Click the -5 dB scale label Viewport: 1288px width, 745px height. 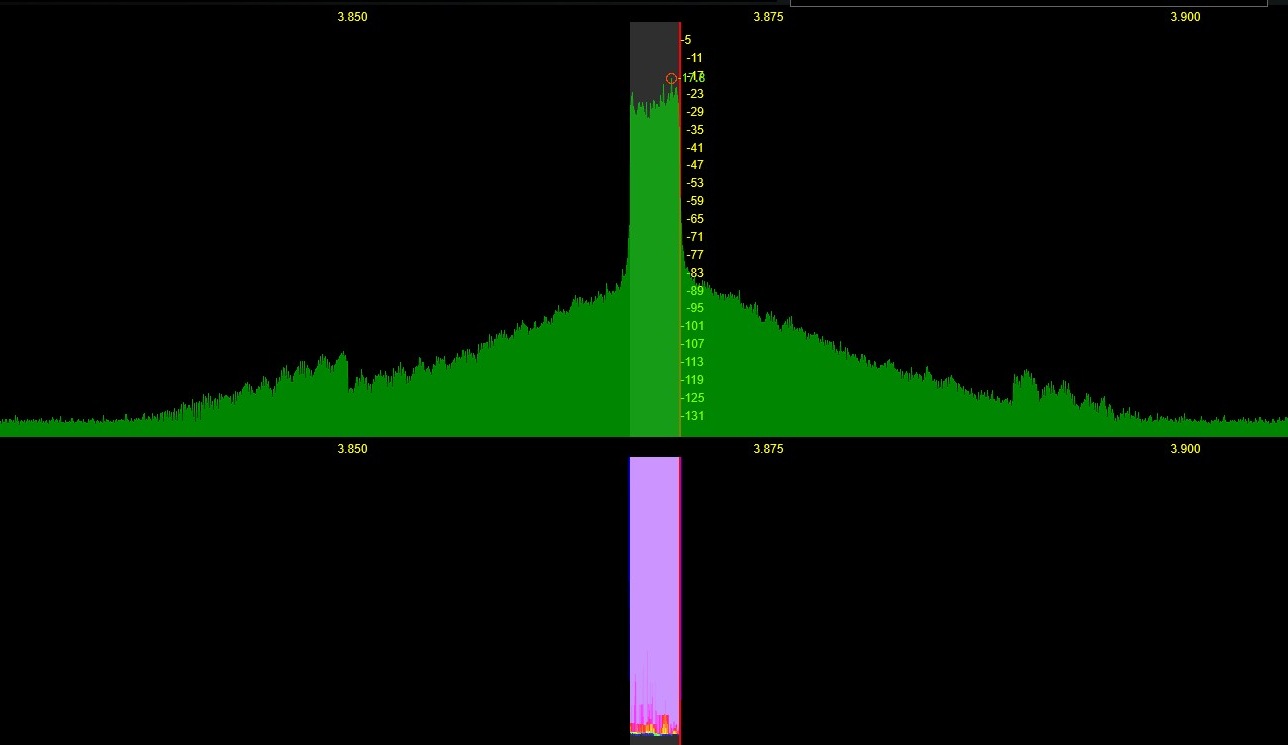pos(687,40)
